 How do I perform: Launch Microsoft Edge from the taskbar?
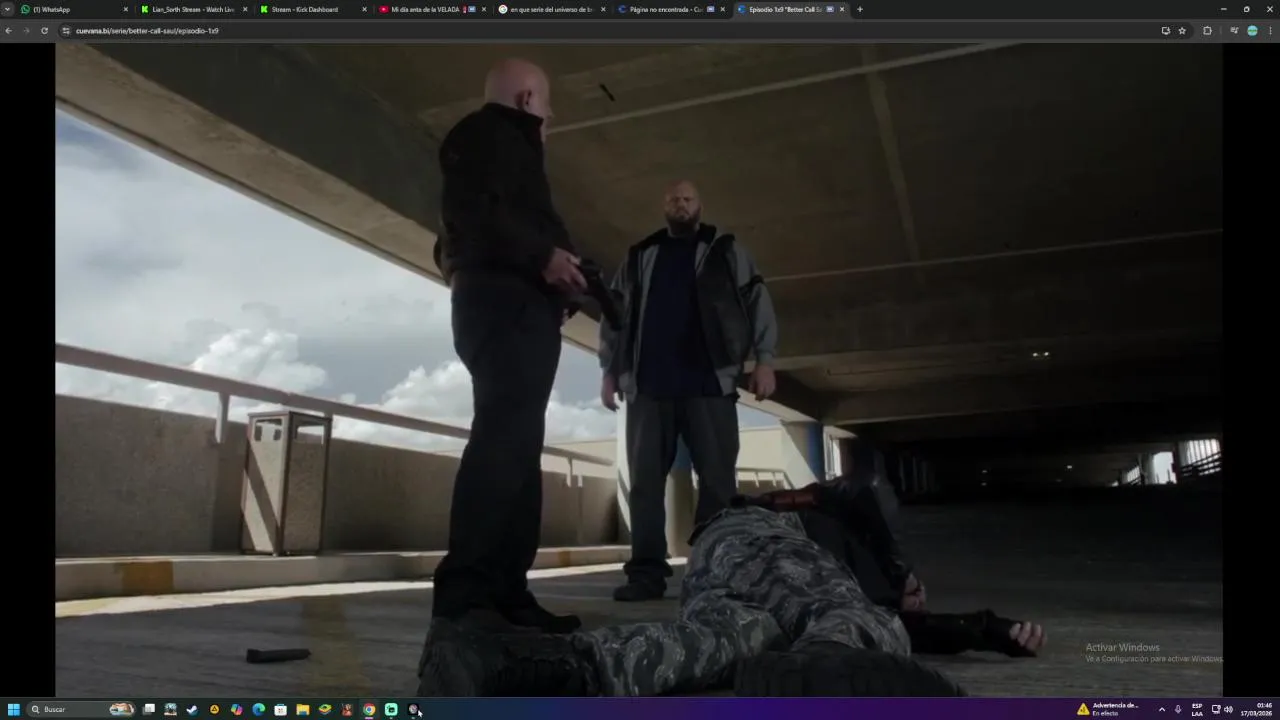click(258, 709)
